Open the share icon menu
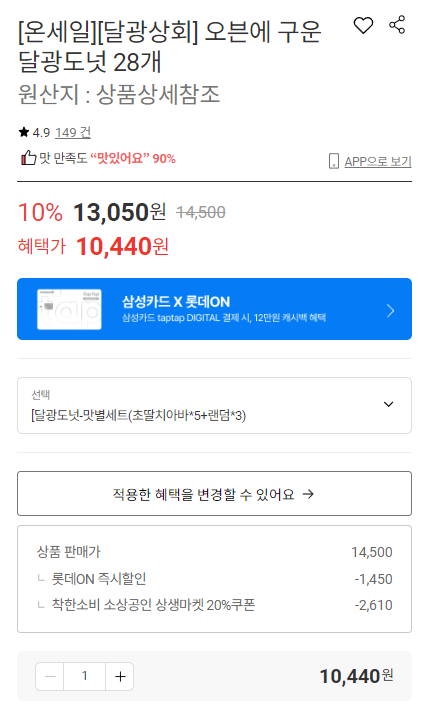Viewport: 425px width, 716px height. click(x=397, y=25)
